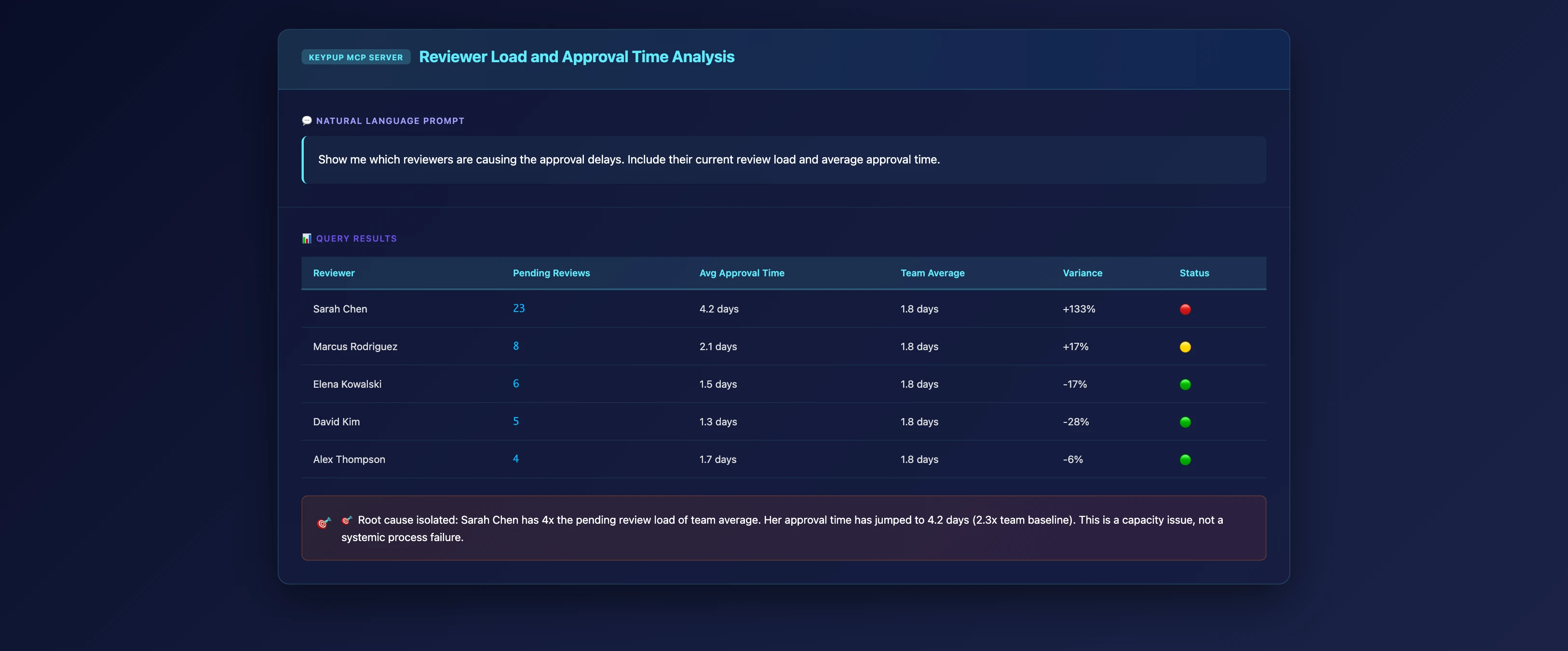This screenshot has width=1568, height=651.
Task: Click the Elena Kowalski reviewer name
Action: (x=347, y=384)
